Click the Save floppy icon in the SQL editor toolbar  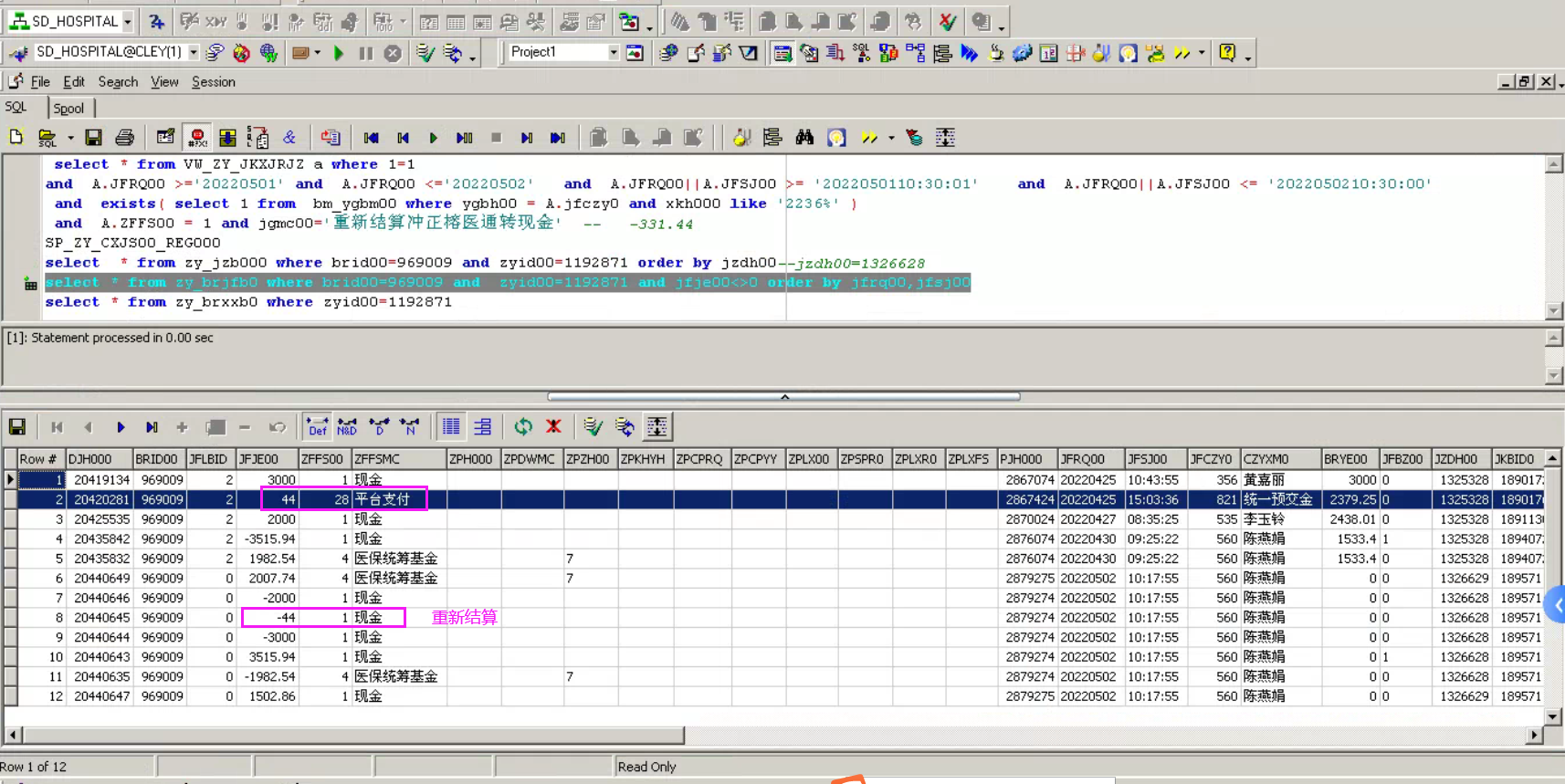click(x=93, y=138)
